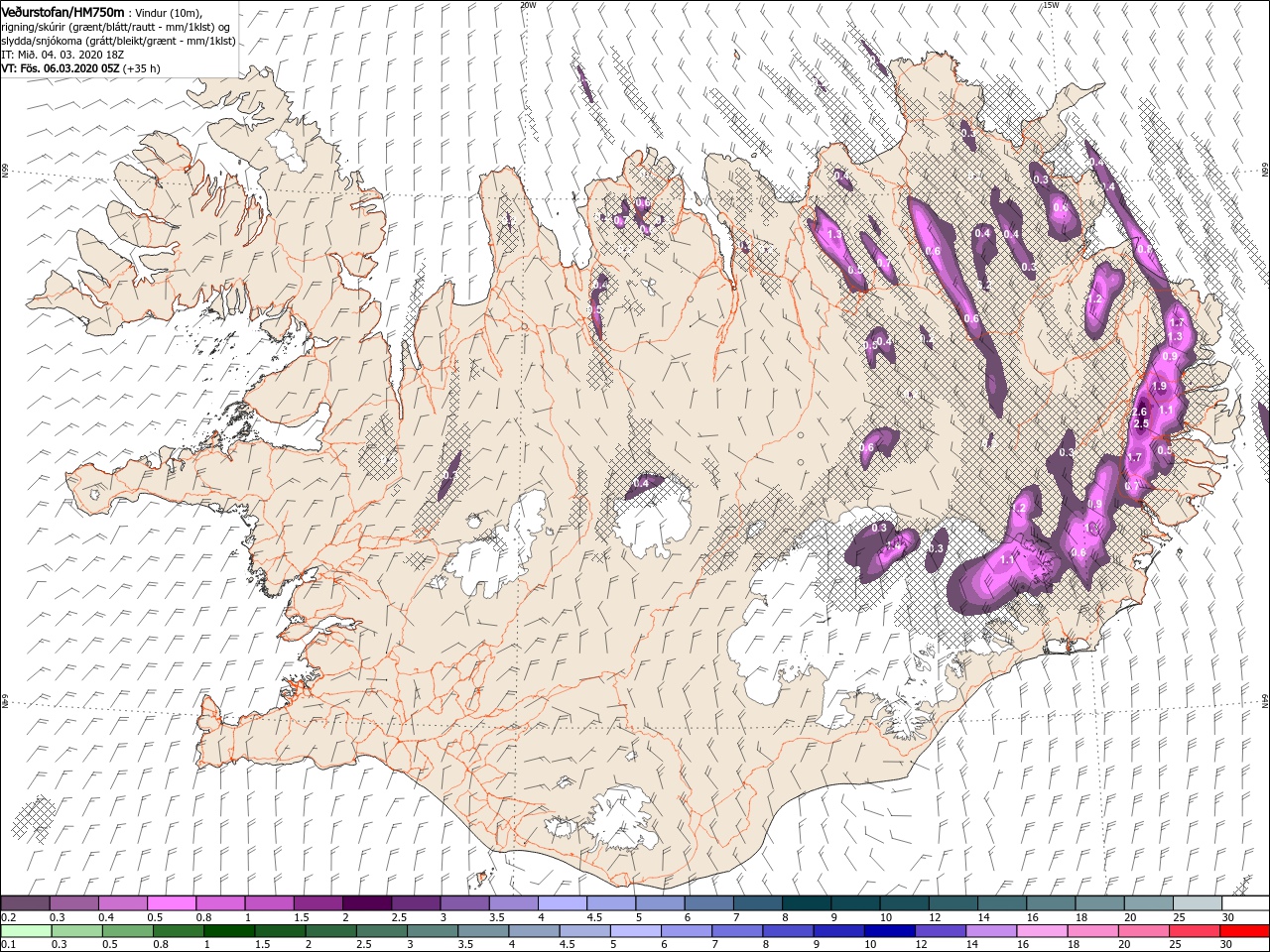The image size is (1270, 952).
Task: Select the bright red 30 rain legend swatch
Action: point(1243,931)
